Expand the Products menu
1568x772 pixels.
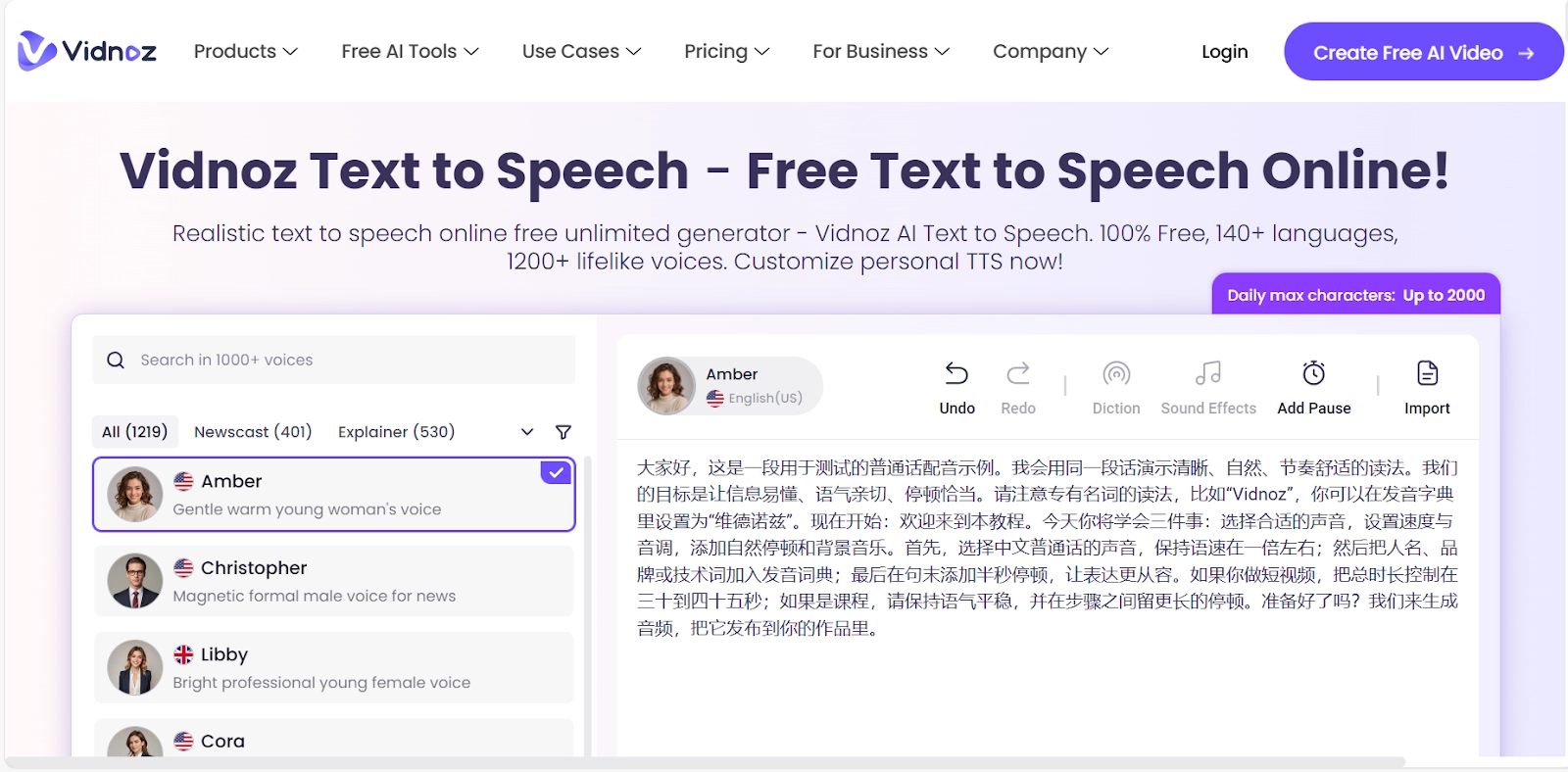[246, 51]
